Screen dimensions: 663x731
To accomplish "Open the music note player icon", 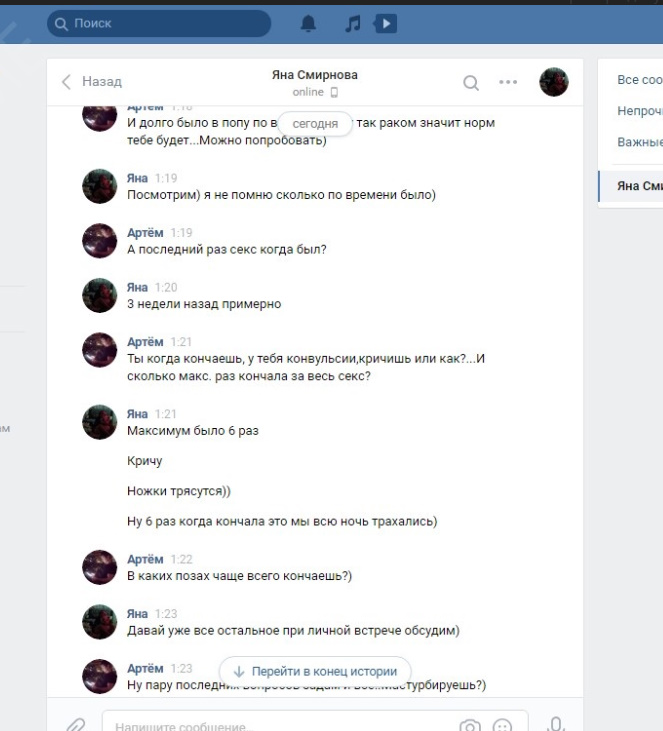I will 353,23.
